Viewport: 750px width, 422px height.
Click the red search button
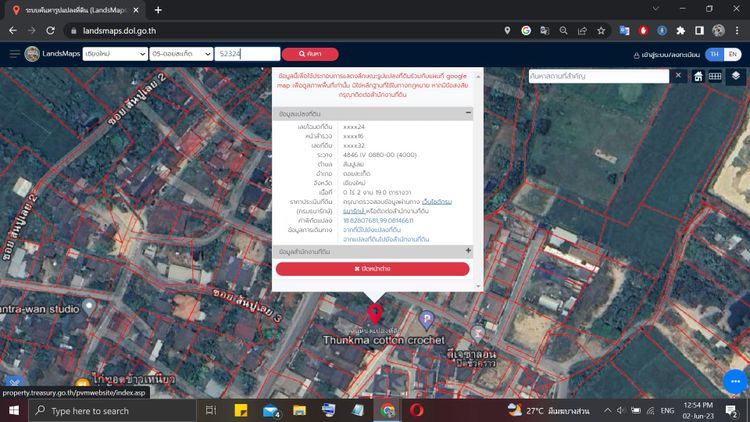coord(310,54)
